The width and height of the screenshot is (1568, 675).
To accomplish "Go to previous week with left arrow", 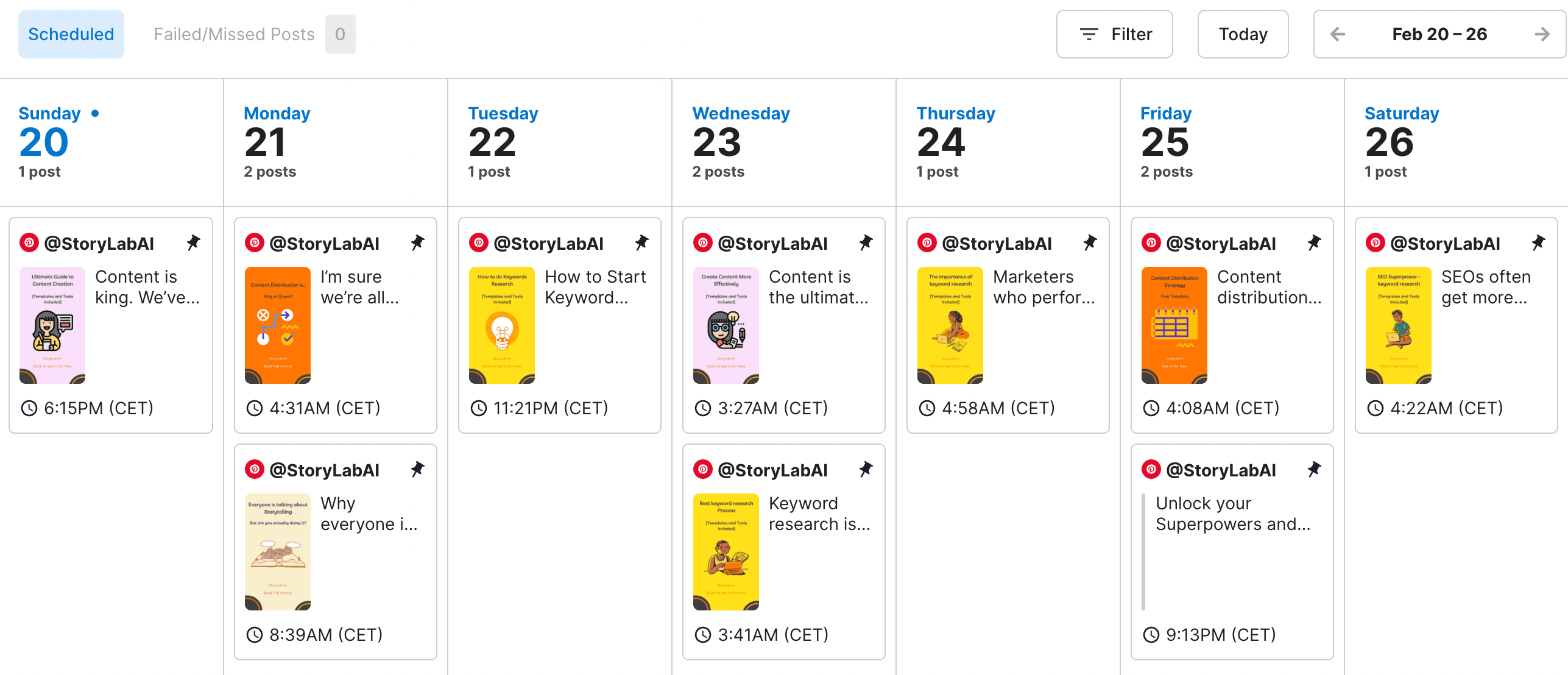I will [x=1338, y=34].
